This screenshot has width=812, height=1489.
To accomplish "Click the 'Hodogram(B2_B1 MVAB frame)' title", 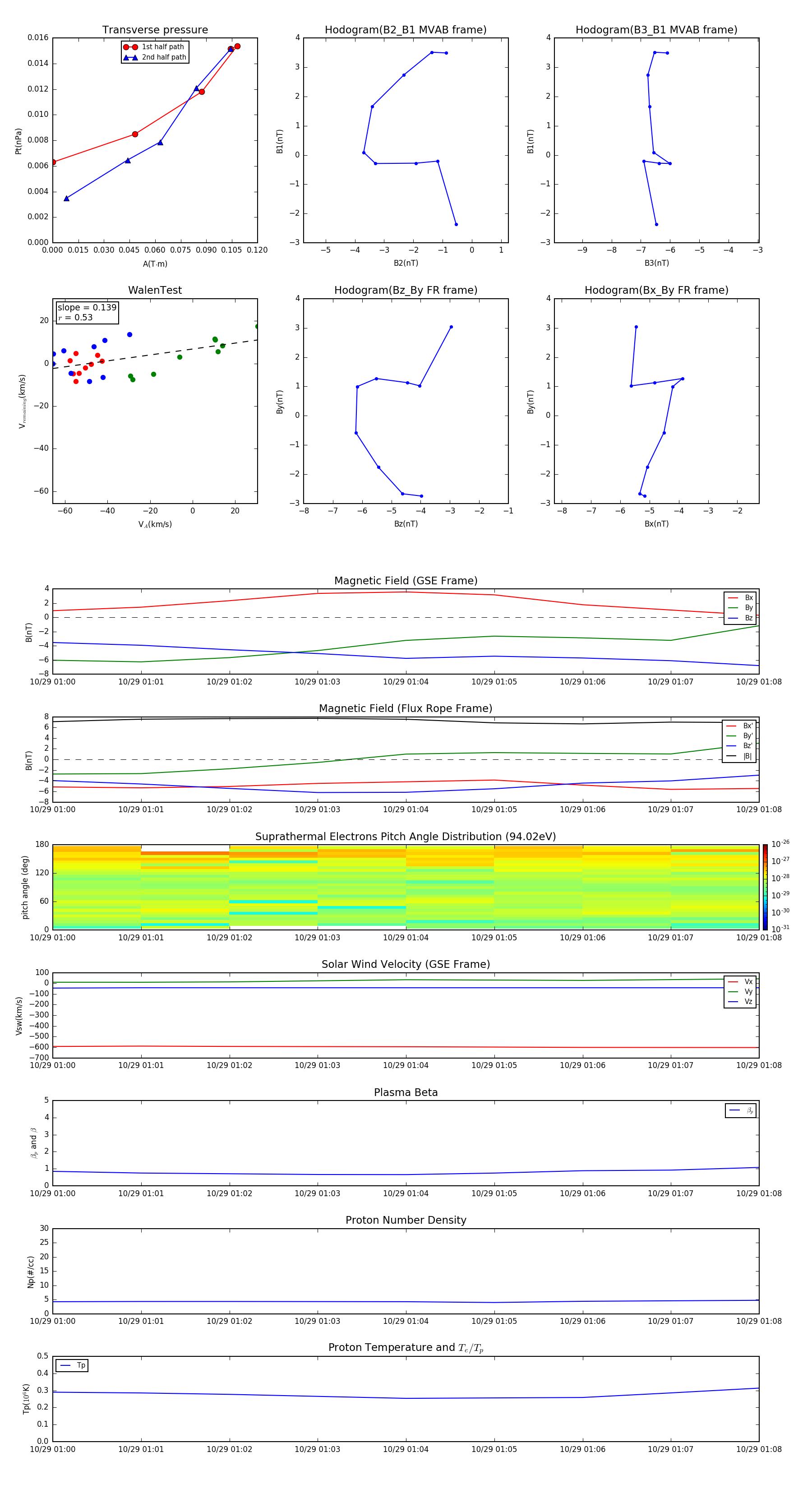I will click(x=406, y=30).
